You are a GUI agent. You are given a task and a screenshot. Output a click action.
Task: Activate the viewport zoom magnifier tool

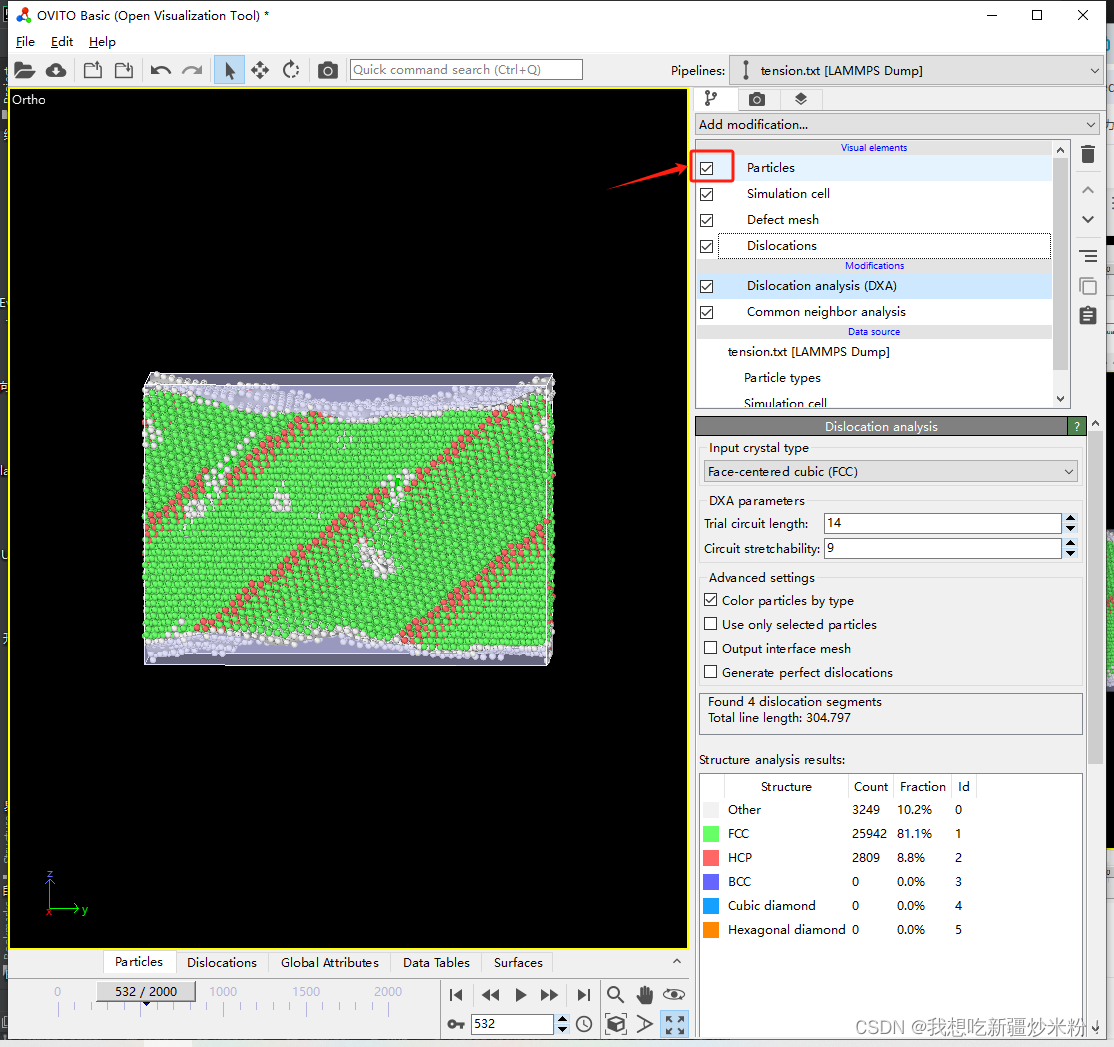(x=615, y=994)
